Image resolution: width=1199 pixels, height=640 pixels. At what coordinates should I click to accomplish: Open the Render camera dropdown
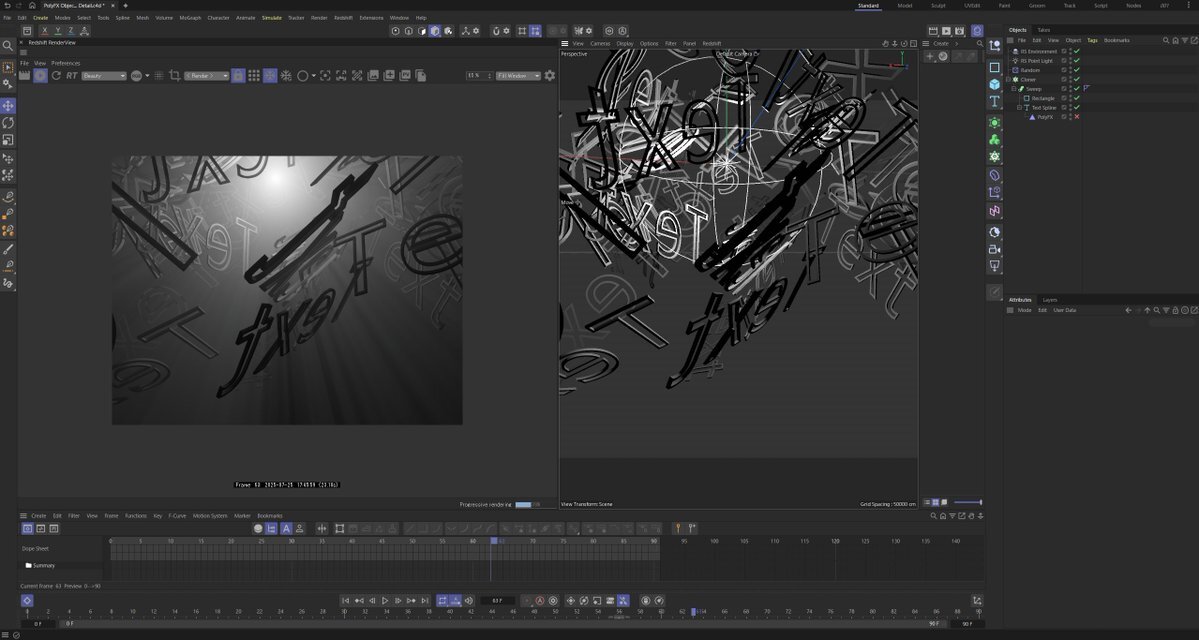click(x=206, y=76)
